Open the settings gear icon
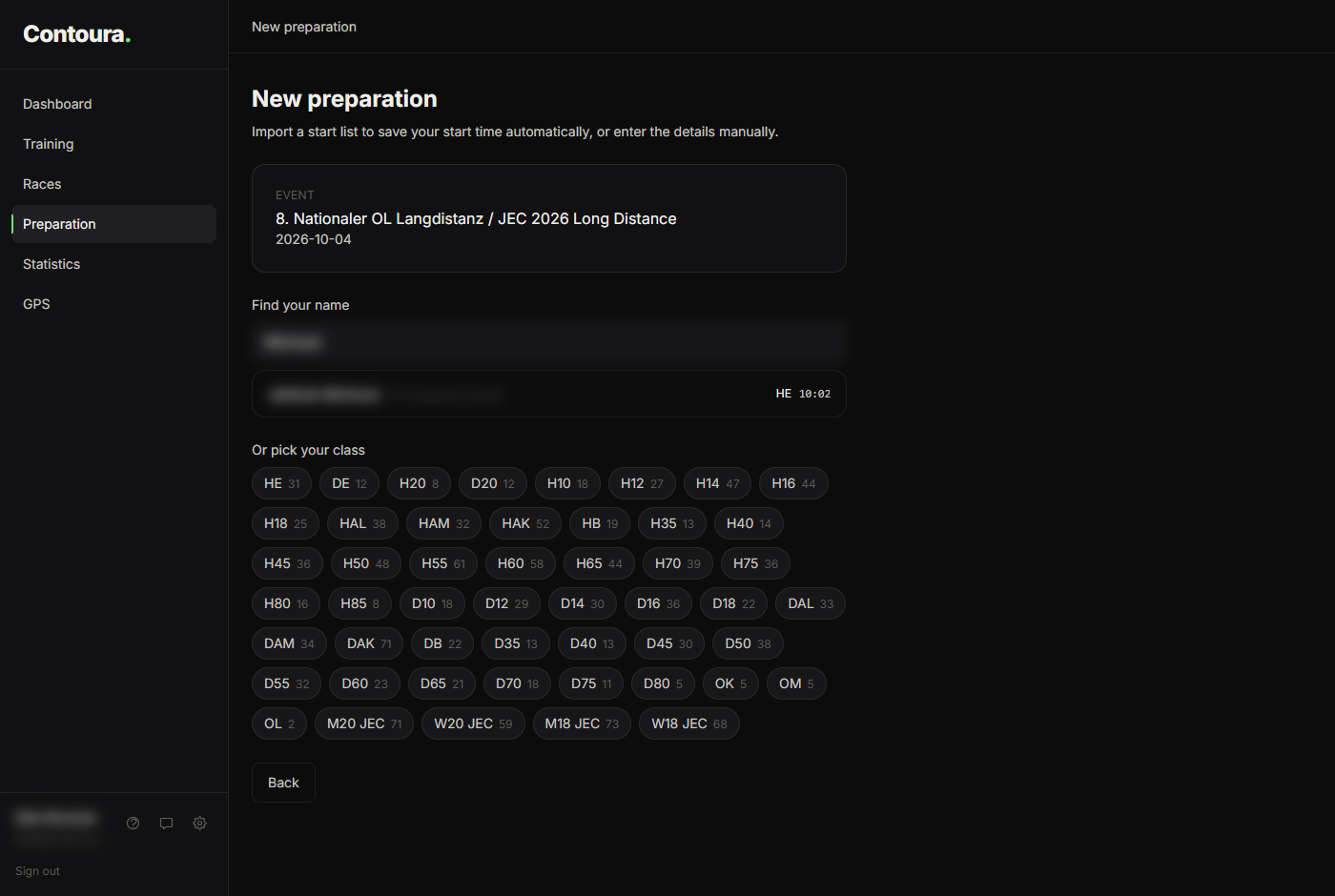 tap(200, 824)
